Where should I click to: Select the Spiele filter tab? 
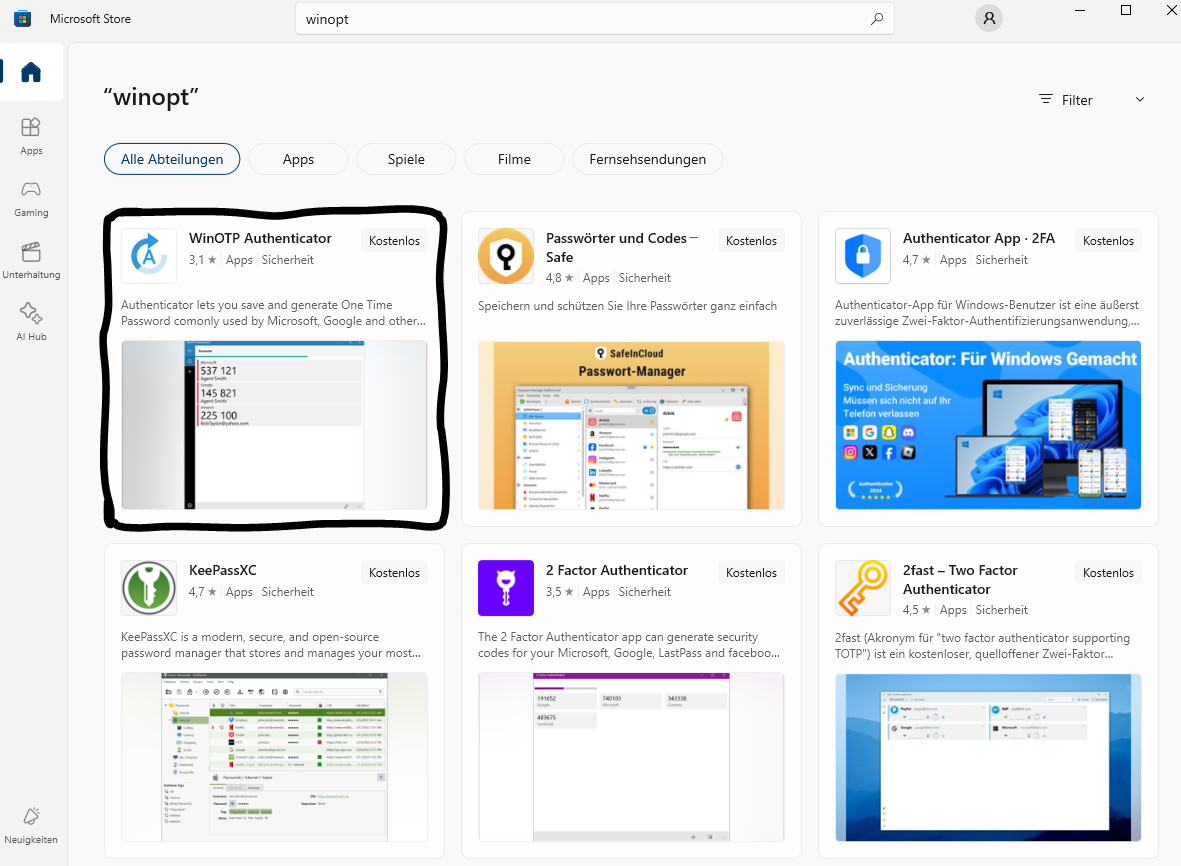(406, 159)
